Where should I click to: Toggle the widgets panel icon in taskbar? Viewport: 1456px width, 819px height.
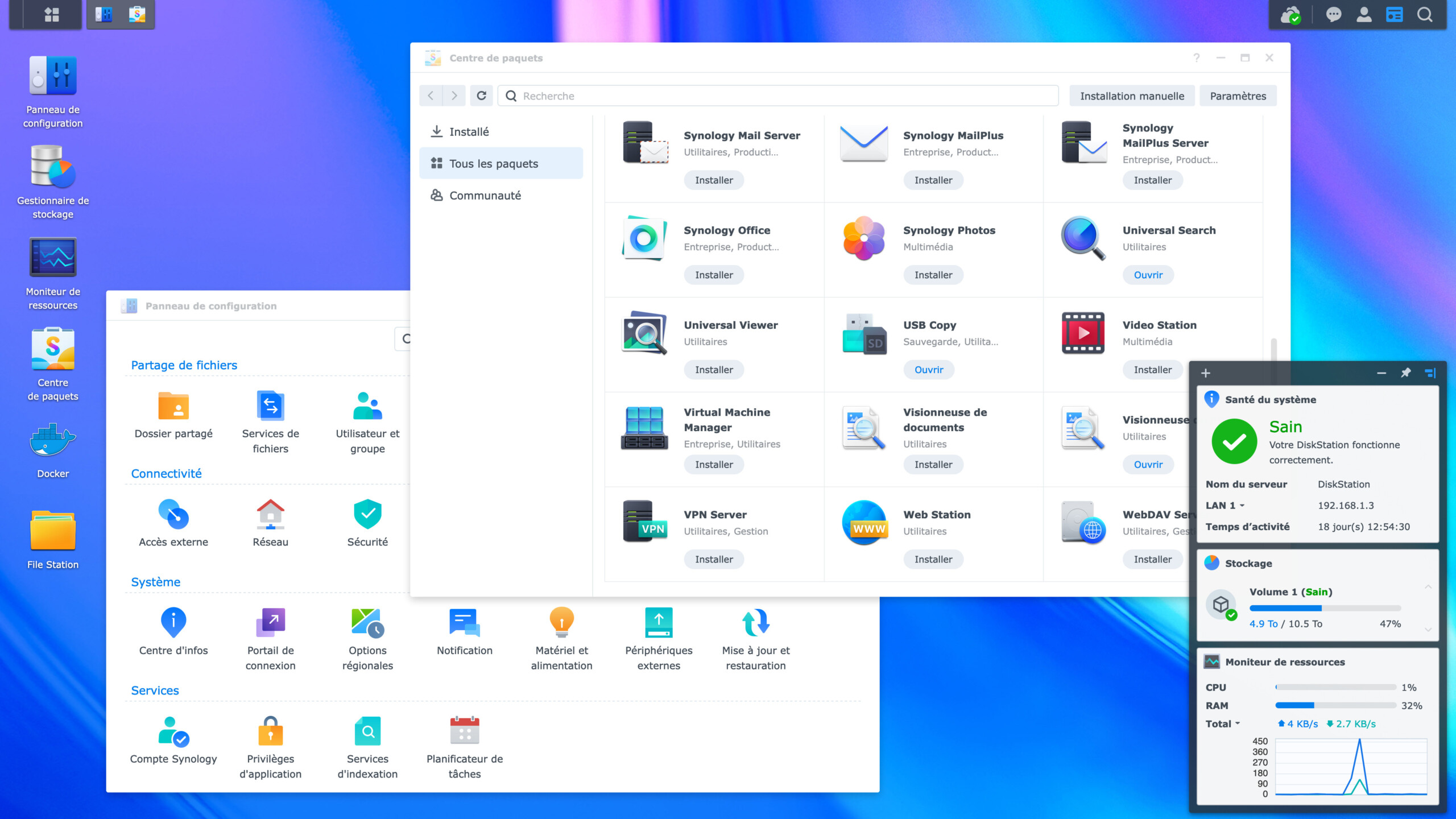point(1395,14)
